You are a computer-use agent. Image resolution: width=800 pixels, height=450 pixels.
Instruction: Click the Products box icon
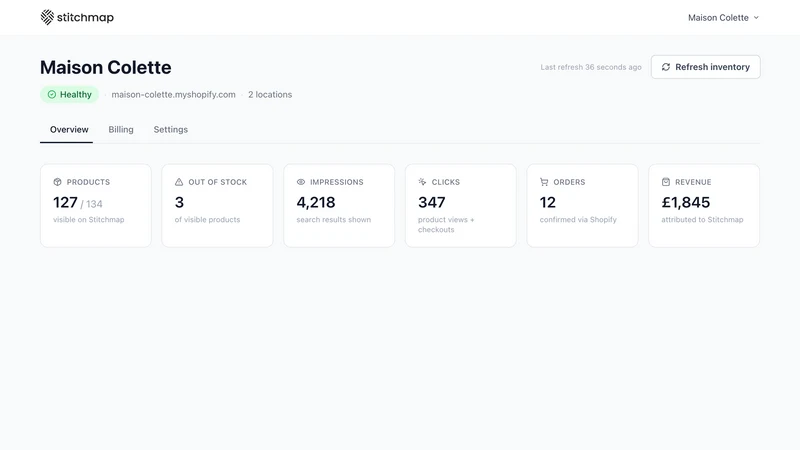[57, 182]
